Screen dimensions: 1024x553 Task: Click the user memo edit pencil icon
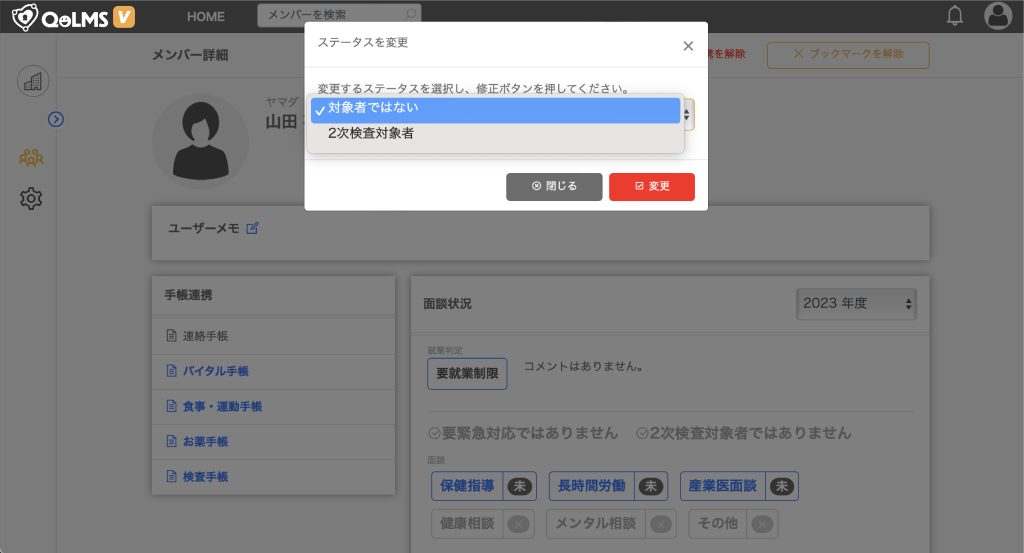[x=253, y=228]
